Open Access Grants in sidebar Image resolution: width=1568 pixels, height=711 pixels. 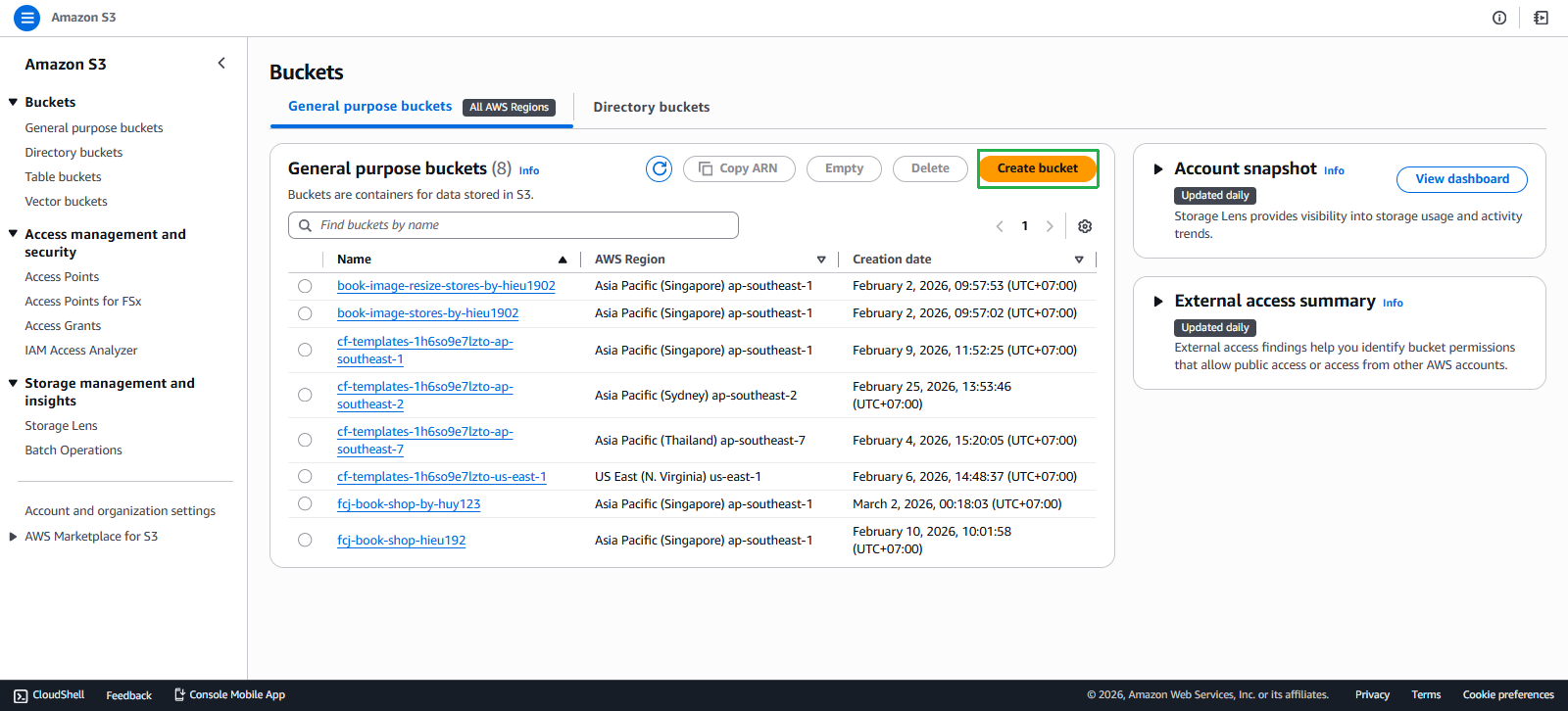63,326
